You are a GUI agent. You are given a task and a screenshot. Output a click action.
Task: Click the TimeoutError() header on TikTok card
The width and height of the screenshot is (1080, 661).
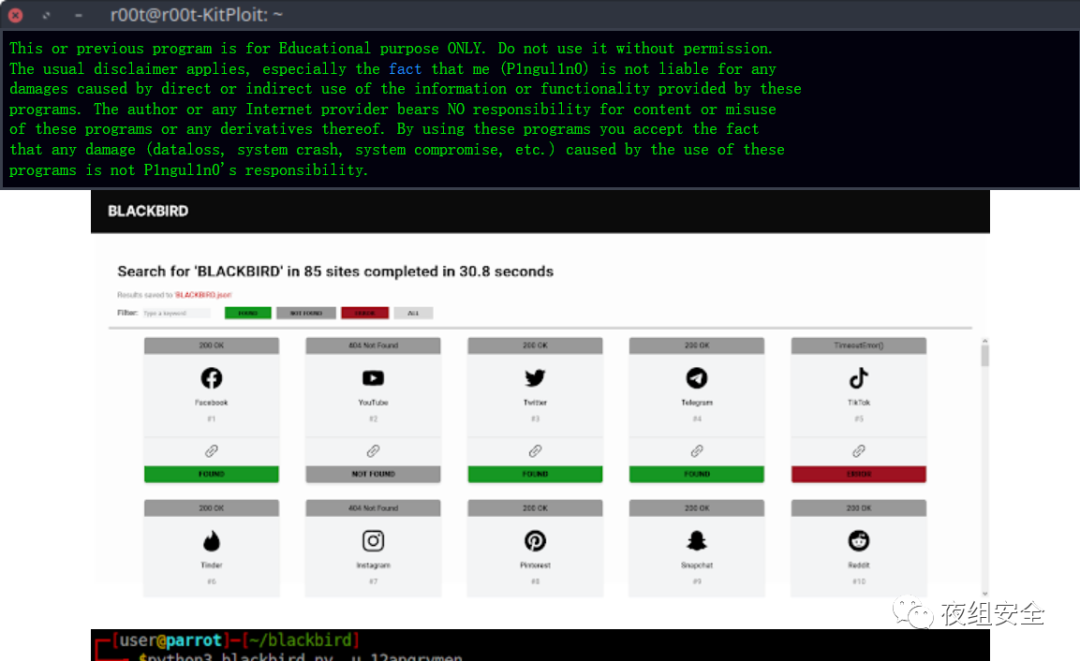pyautogui.click(x=859, y=346)
